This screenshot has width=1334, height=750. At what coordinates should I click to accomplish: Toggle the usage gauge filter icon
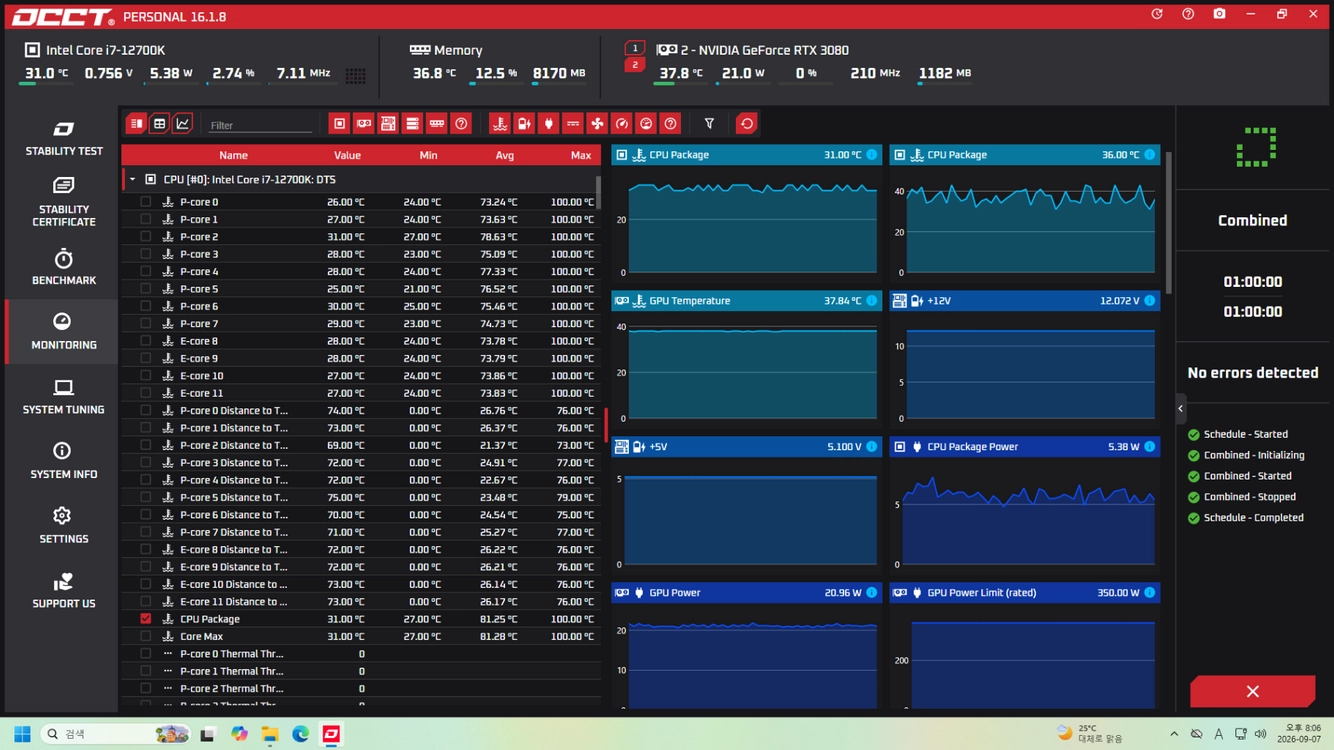(646, 124)
